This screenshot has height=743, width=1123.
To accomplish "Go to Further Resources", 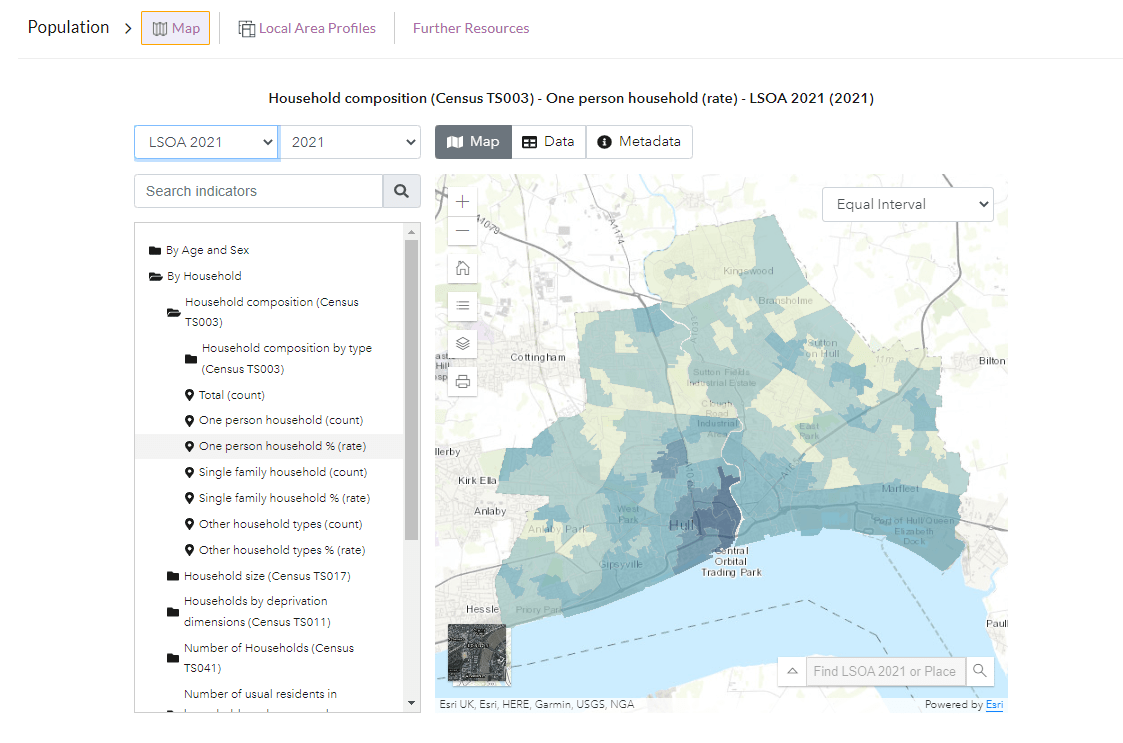I will click(471, 28).
